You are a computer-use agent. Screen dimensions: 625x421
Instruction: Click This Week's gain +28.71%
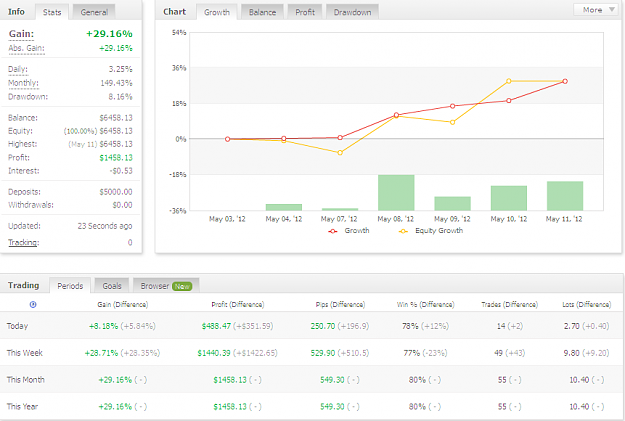[x=101, y=353]
